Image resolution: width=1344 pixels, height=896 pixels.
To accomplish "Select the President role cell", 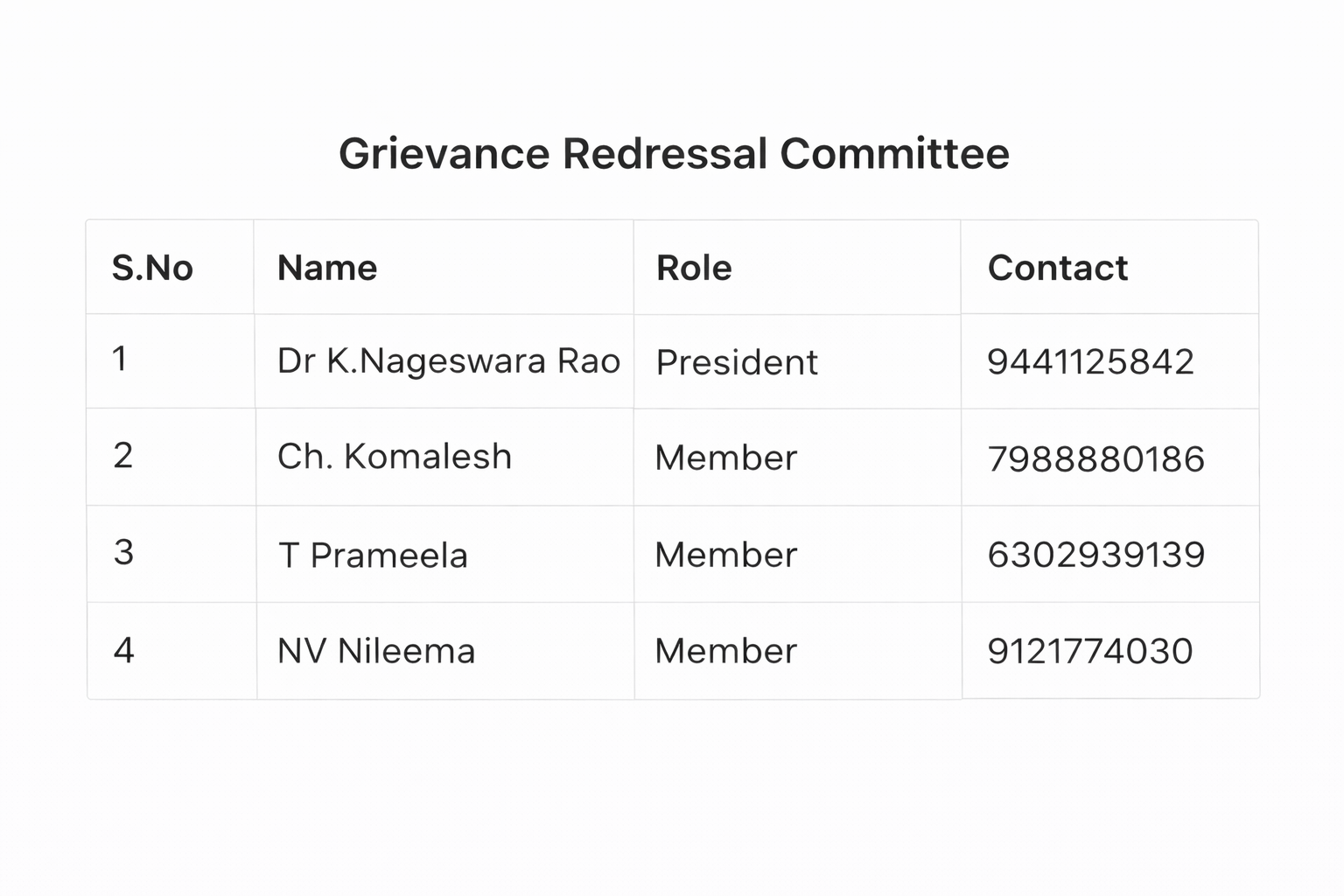I will [x=737, y=362].
